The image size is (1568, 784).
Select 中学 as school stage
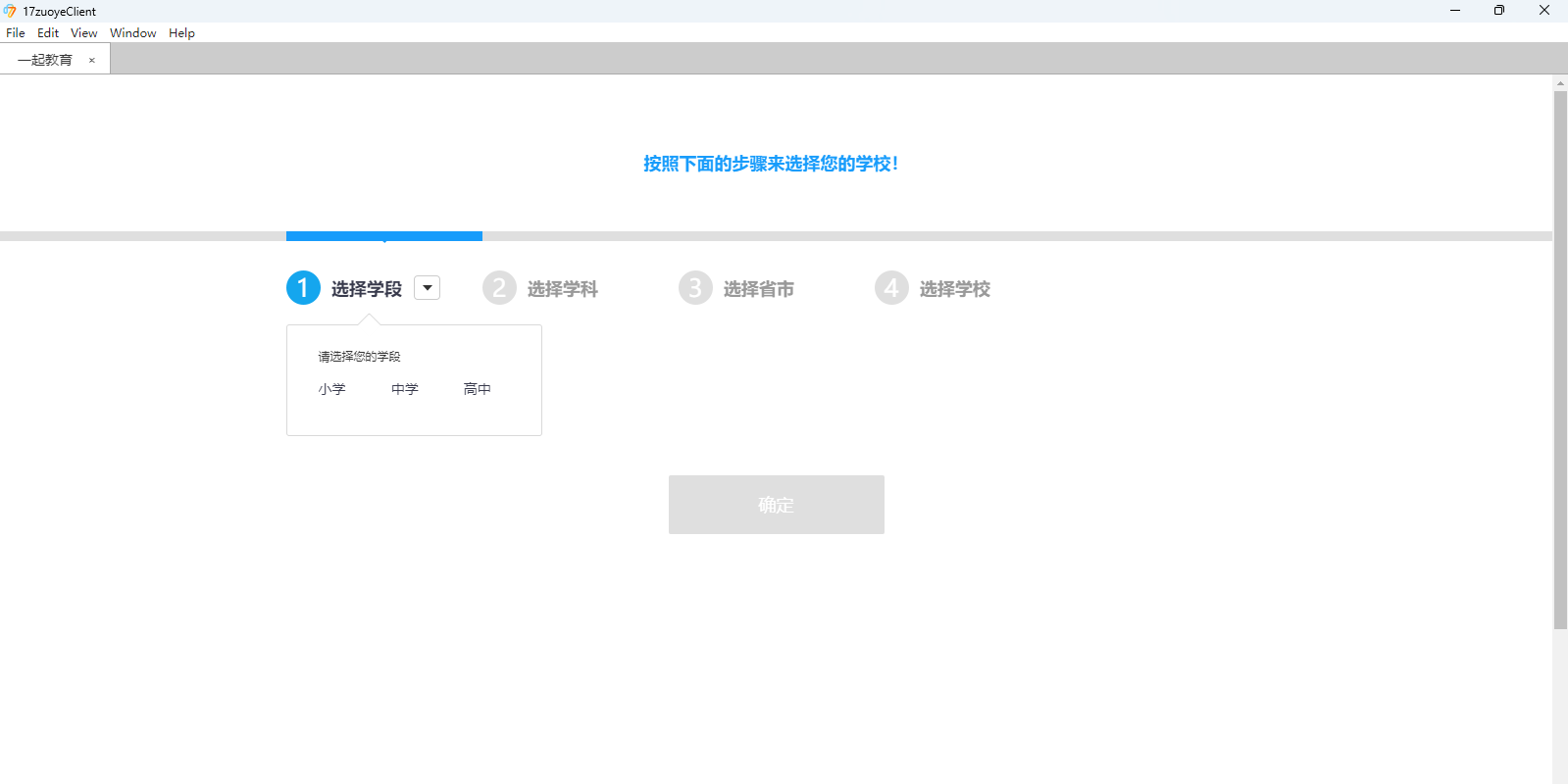(x=404, y=389)
